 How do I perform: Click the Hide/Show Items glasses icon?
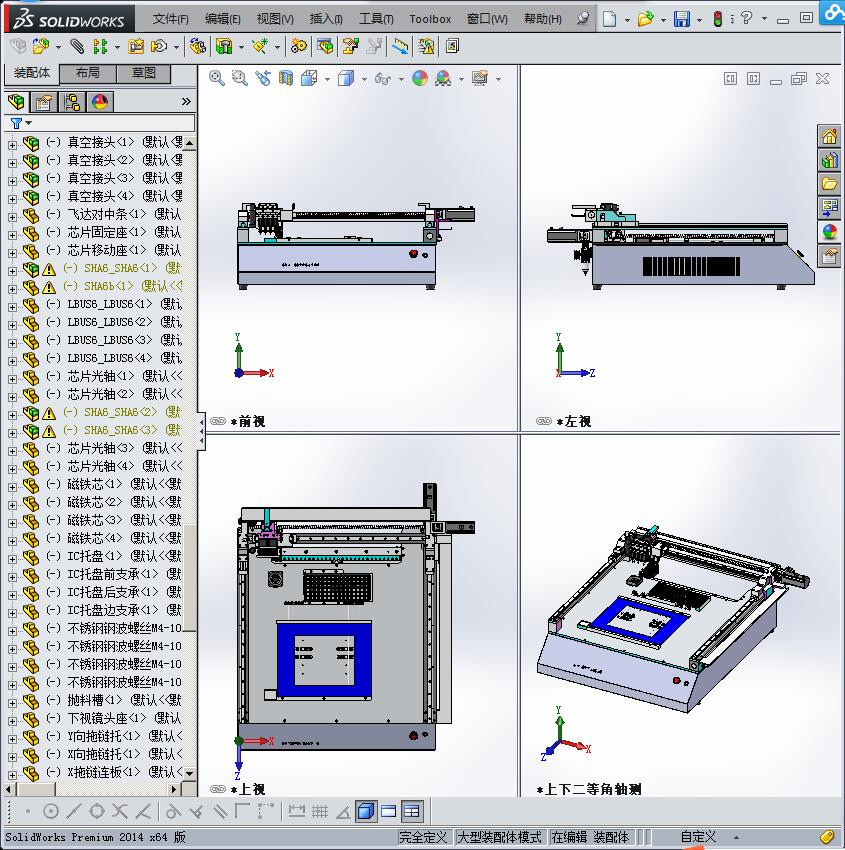click(x=383, y=79)
